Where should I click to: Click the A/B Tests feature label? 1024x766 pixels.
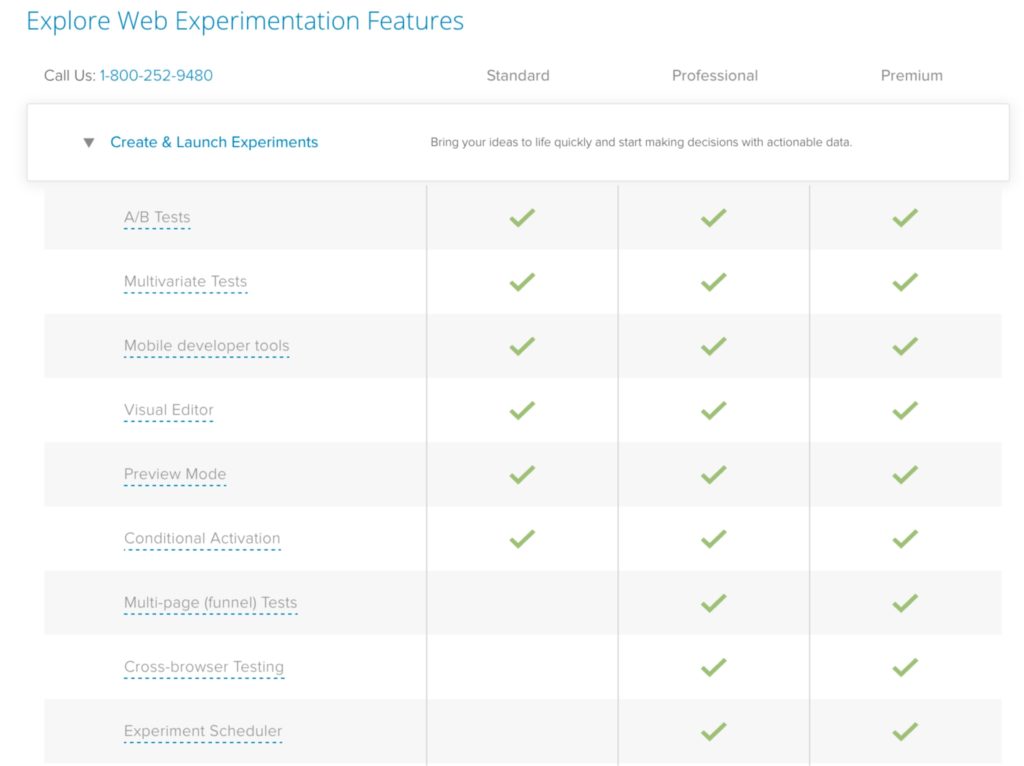pos(157,217)
